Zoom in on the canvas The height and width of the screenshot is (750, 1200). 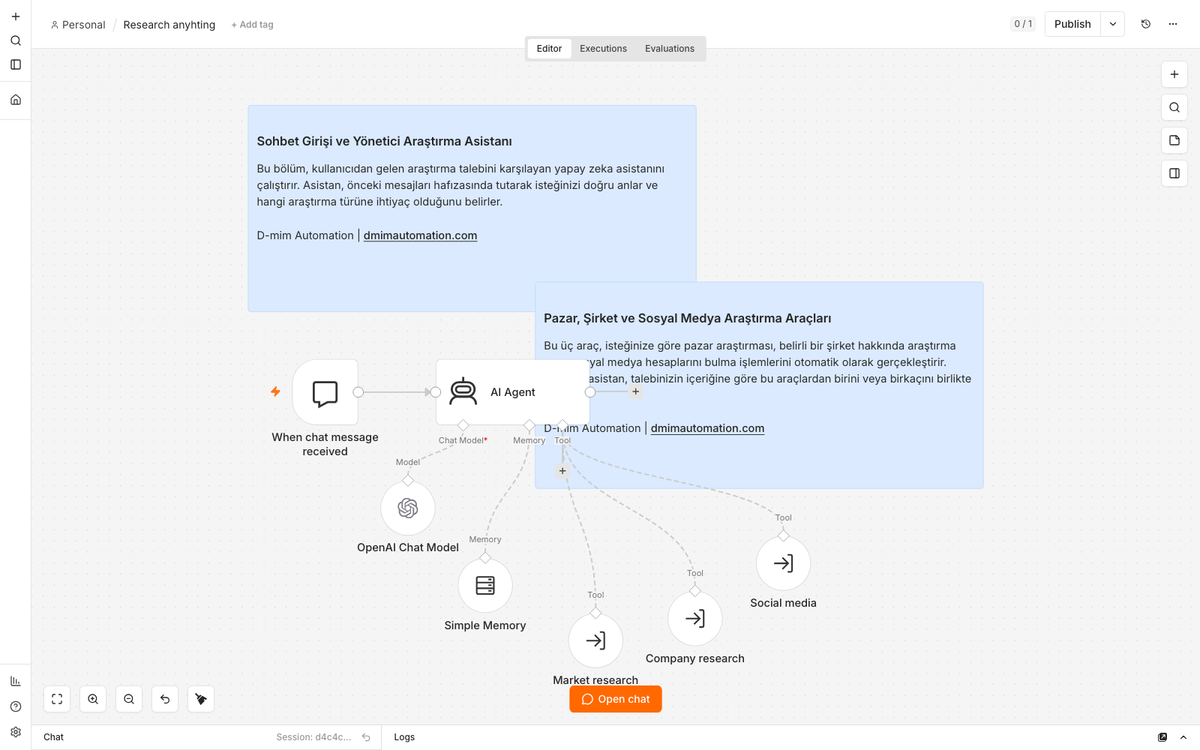click(x=93, y=699)
